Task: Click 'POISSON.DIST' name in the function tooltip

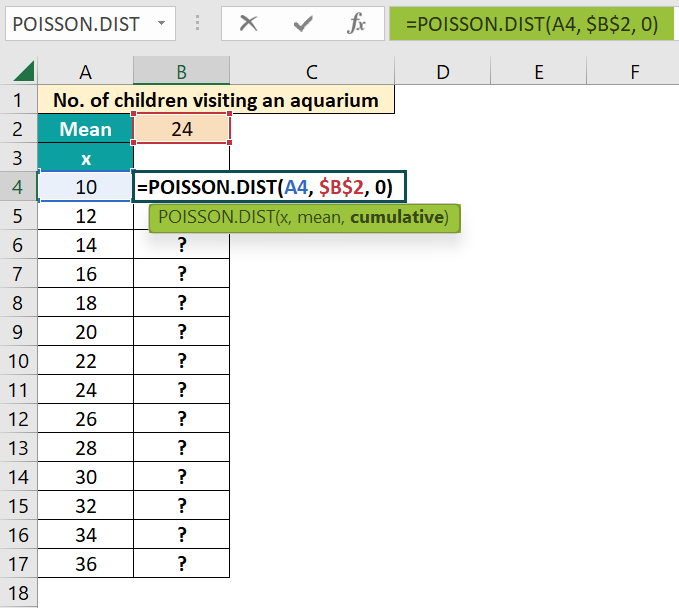Action: point(216,217)
